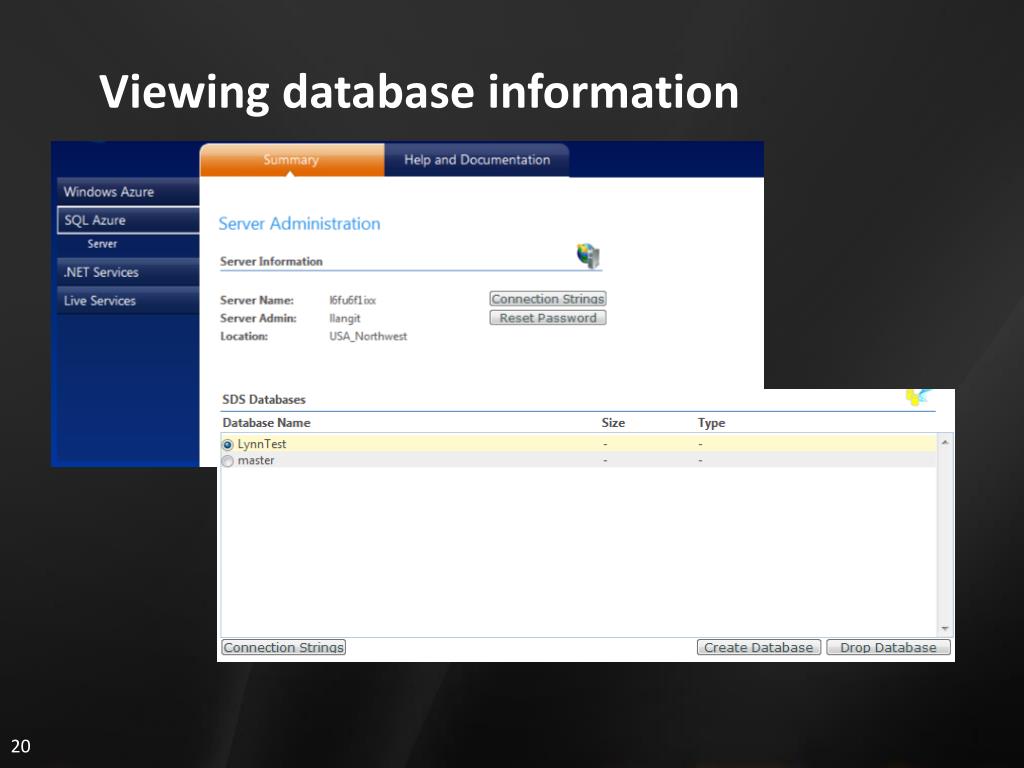Click the Drop Database button

[888, 647]
